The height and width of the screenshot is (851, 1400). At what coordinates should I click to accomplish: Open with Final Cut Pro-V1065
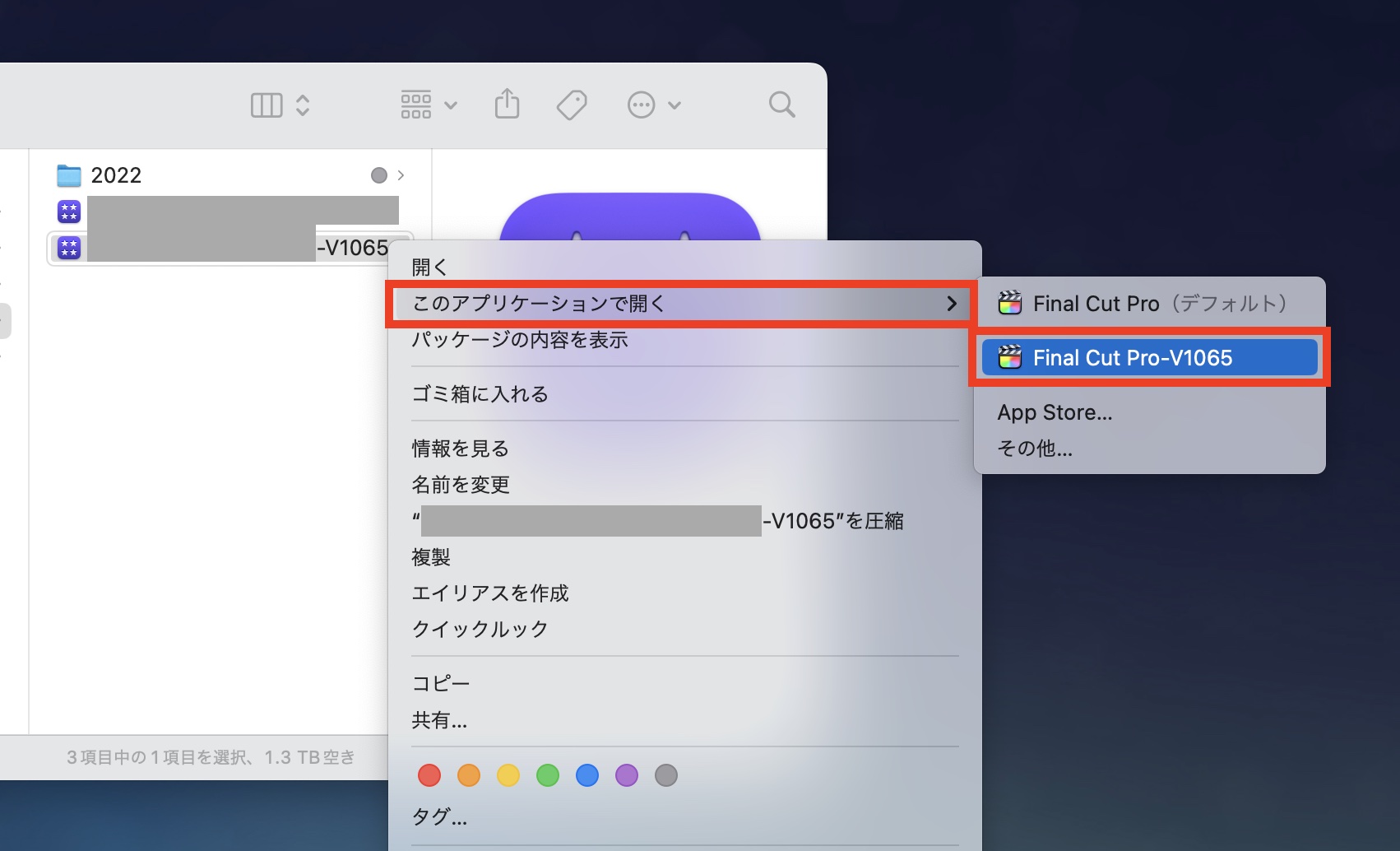coord(1150,358)
